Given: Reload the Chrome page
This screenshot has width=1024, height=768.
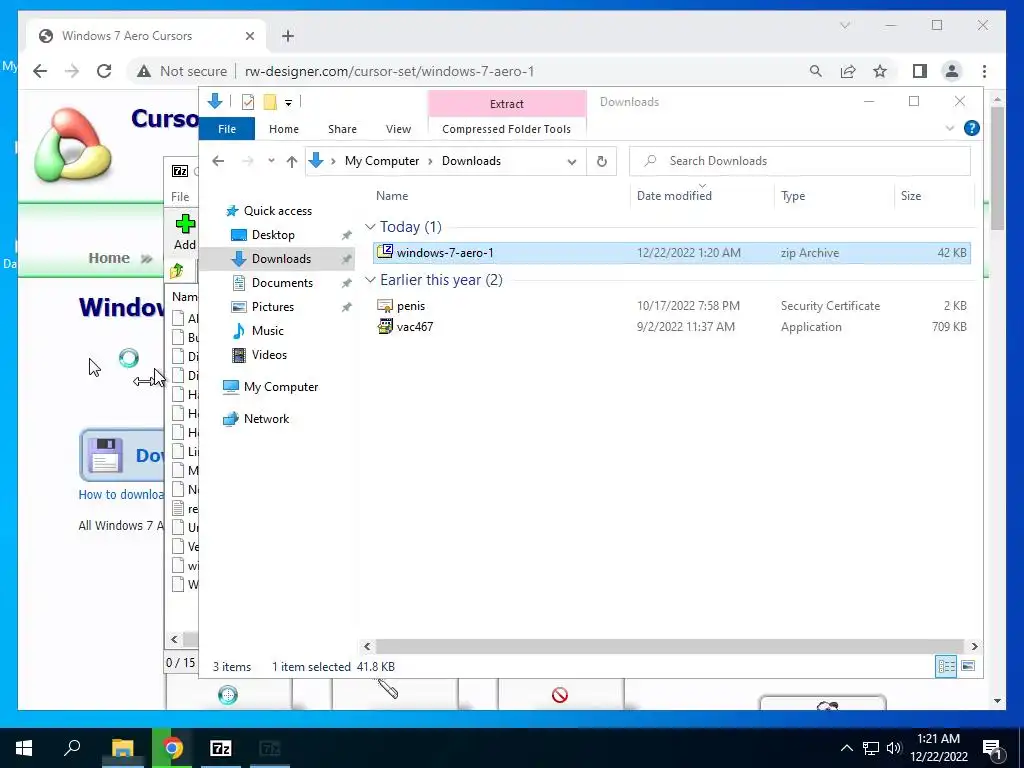Looking at the screenshot, I should coord(104,71).
